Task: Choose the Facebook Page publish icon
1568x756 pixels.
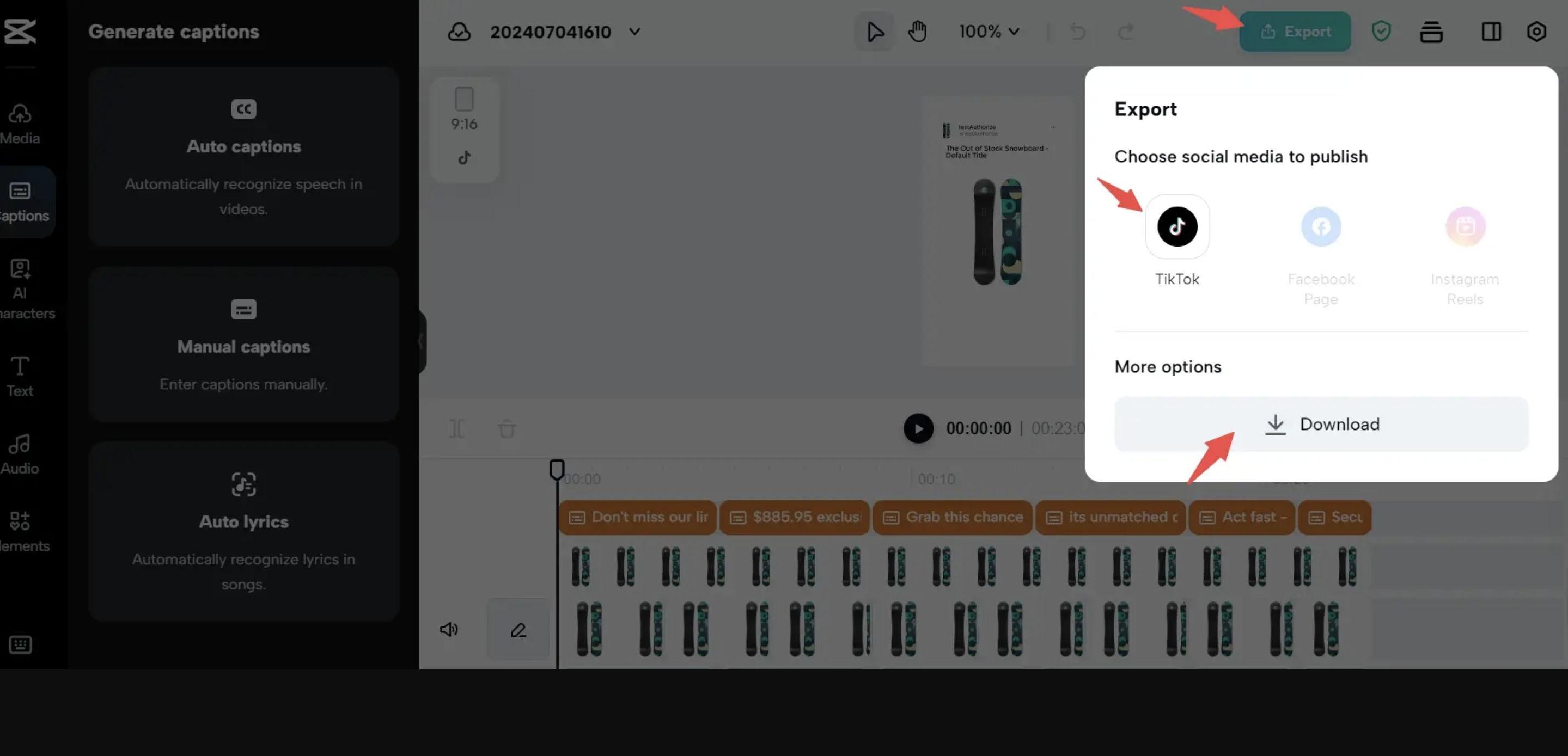Action: tap(1320, 226)
